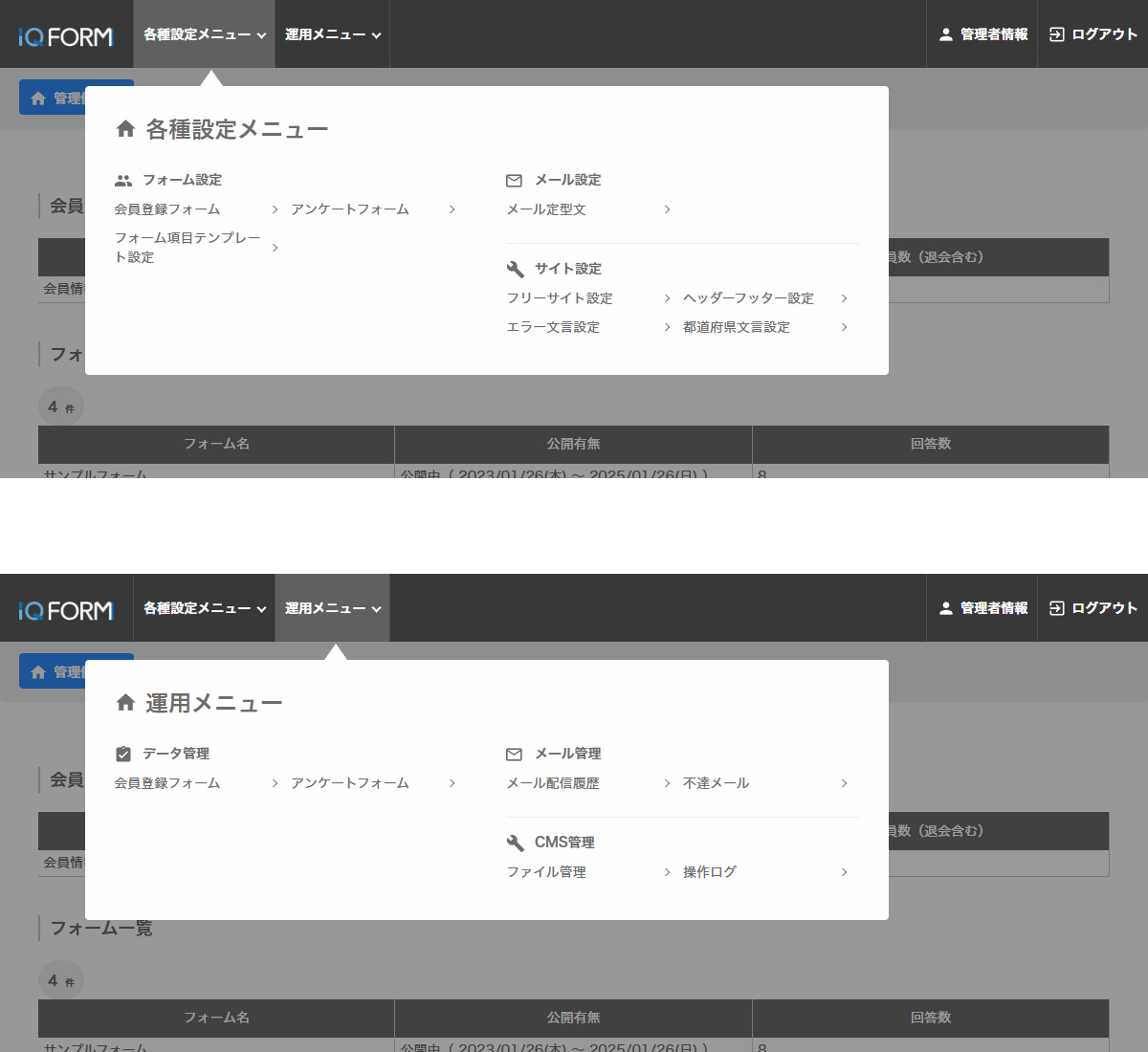1148x1052 pixels.
Task: Click the envelope icon beside メール管理
Action: click(x=514, y=753)
